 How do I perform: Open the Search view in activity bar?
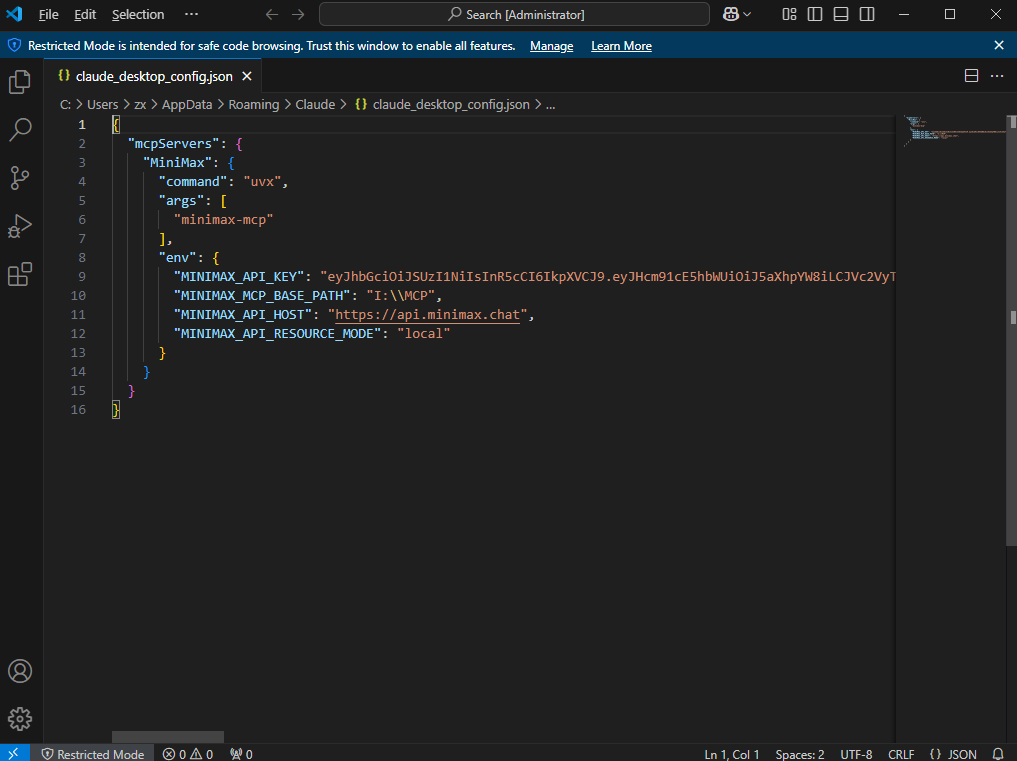point(20,130)
